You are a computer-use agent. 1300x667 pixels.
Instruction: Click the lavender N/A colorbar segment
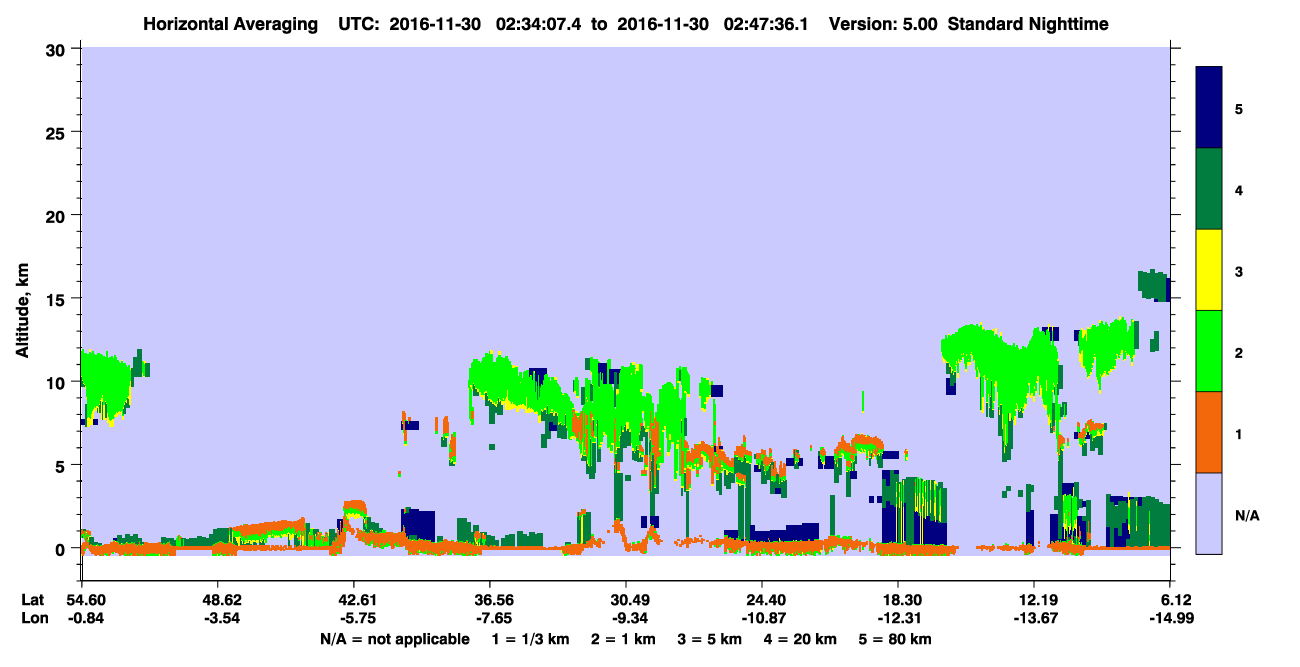tap(1208, 512)
